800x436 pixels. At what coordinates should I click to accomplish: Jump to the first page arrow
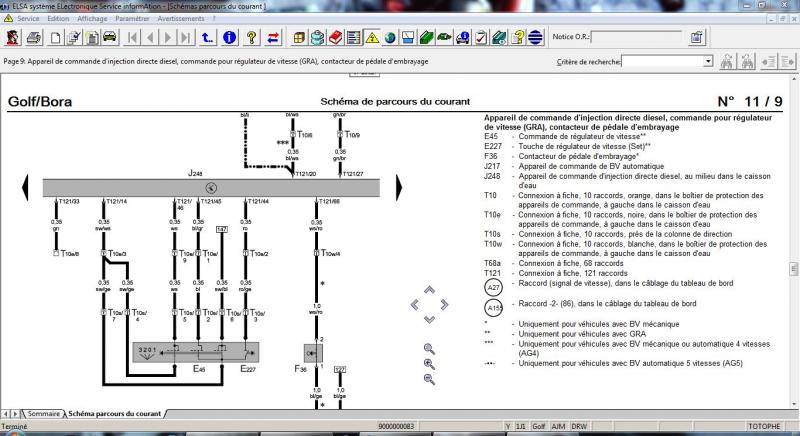pos(132,37)
